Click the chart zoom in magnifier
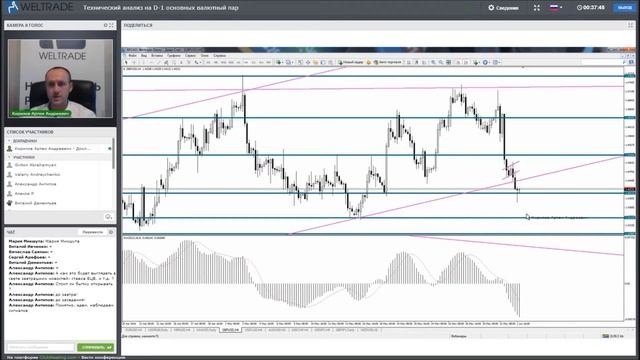This screenshot has height=360, width=640. tap(433, 62)
